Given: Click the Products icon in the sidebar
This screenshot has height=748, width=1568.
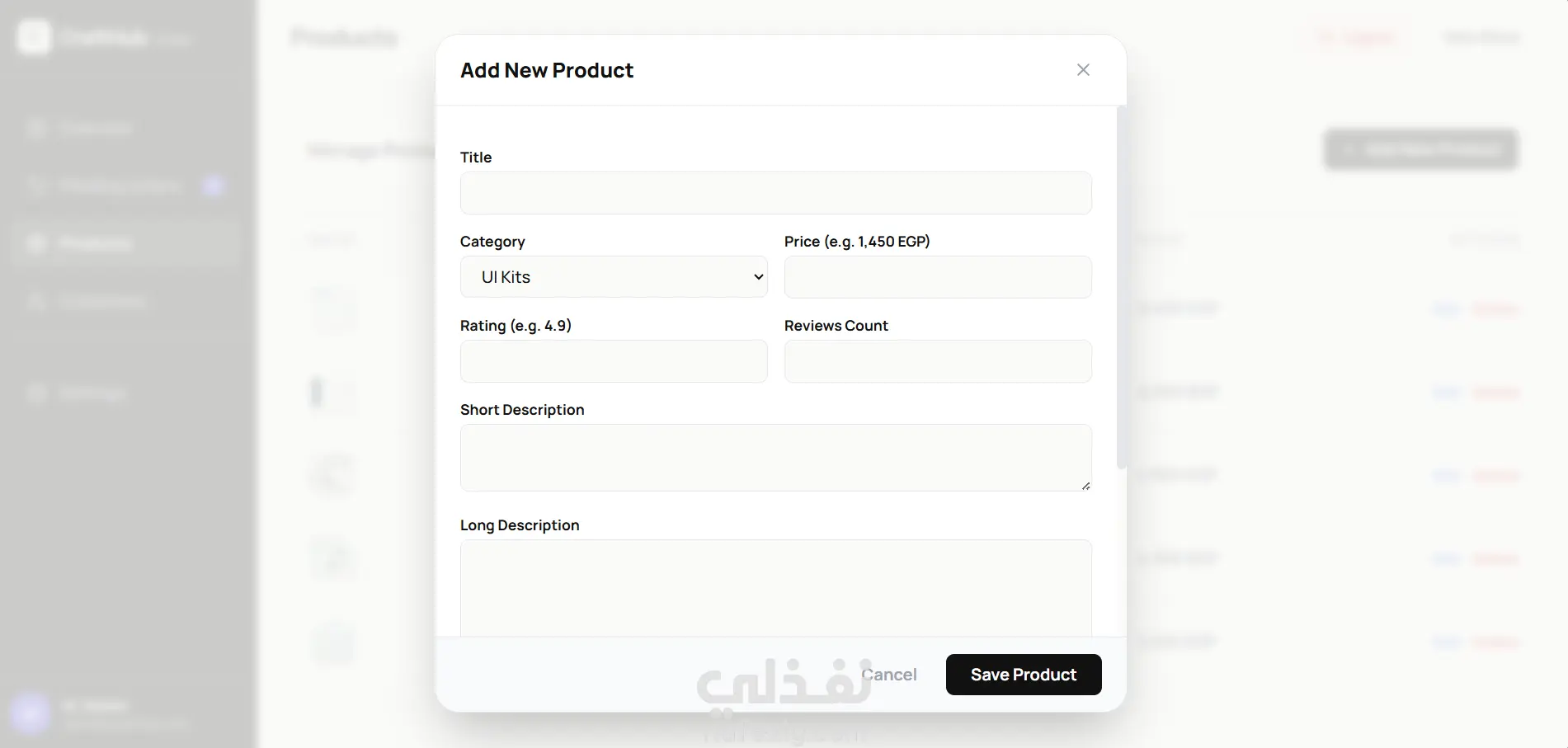Looking at the screenshot, I should tap(35, 243).
